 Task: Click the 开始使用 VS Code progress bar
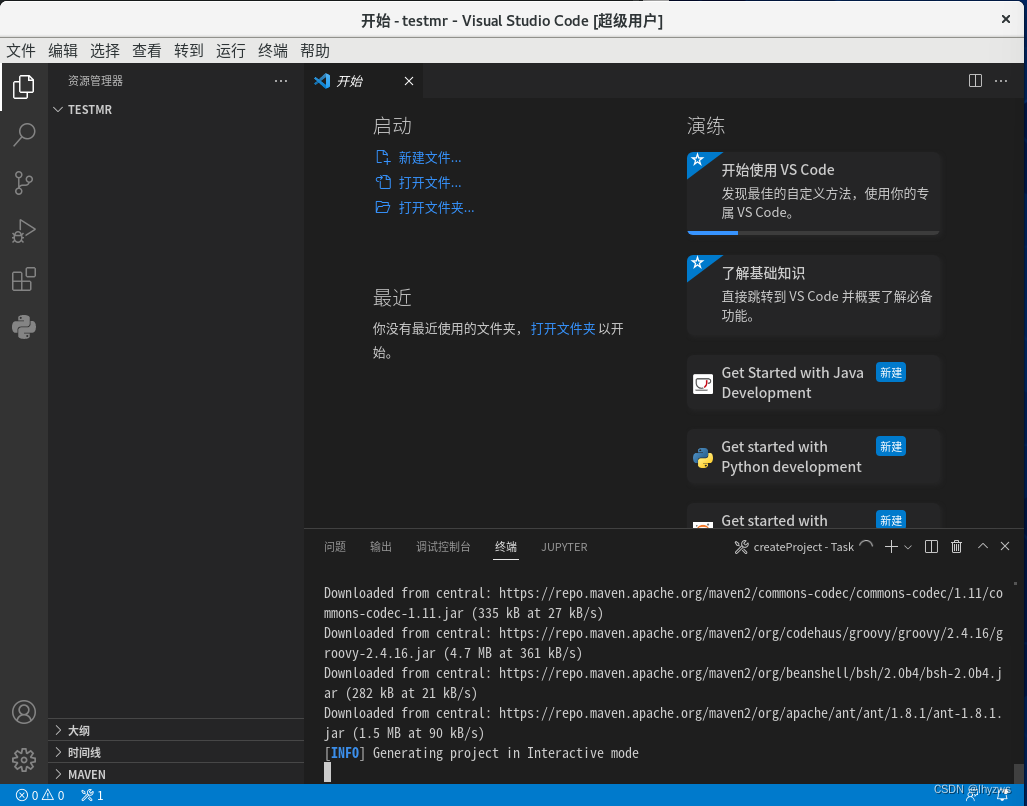(813, 232)
